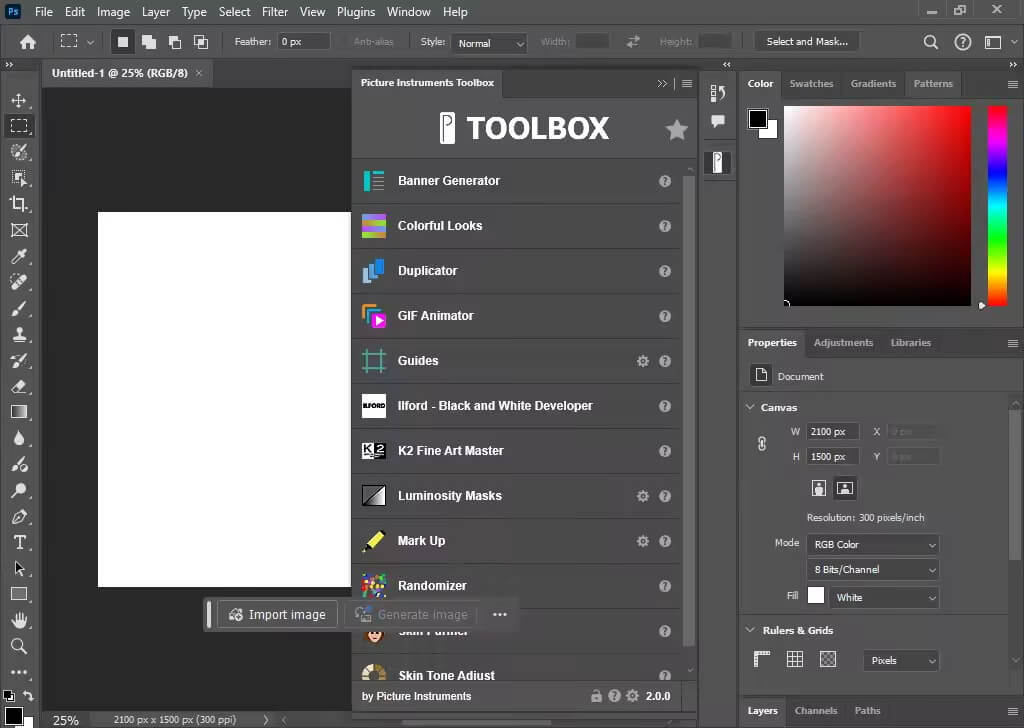Open Luminosity Masks settings gear

pyautogui.click(x=643, y=496)
